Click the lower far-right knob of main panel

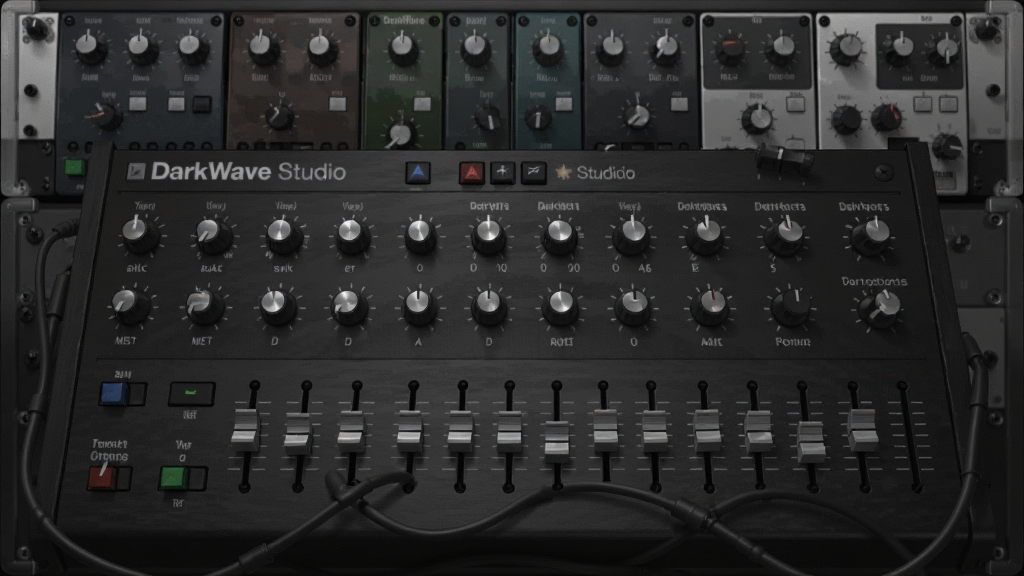(x=880, y=308)
